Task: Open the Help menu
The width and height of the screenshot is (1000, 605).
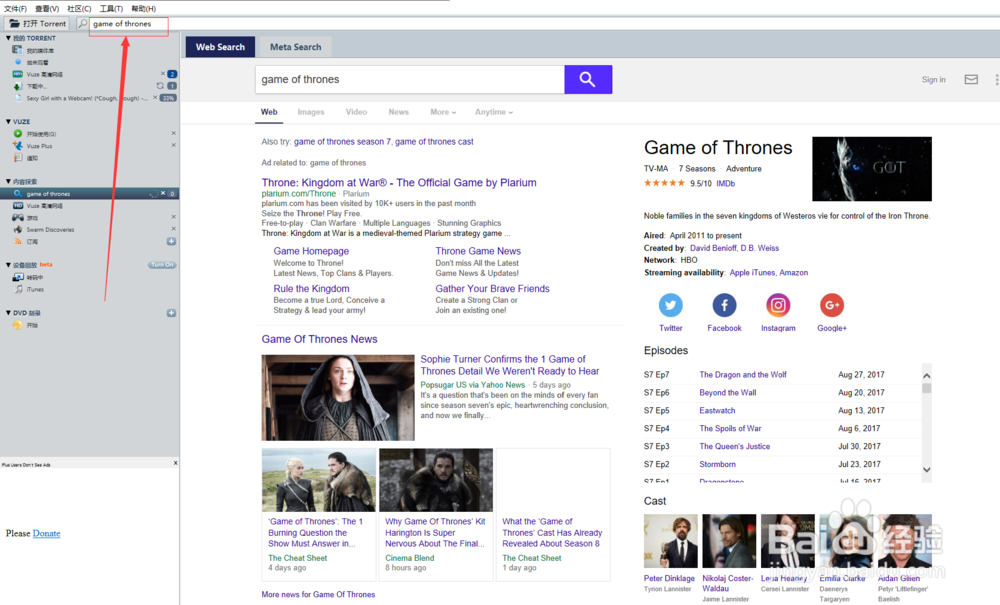Action: tap(143, 8)
